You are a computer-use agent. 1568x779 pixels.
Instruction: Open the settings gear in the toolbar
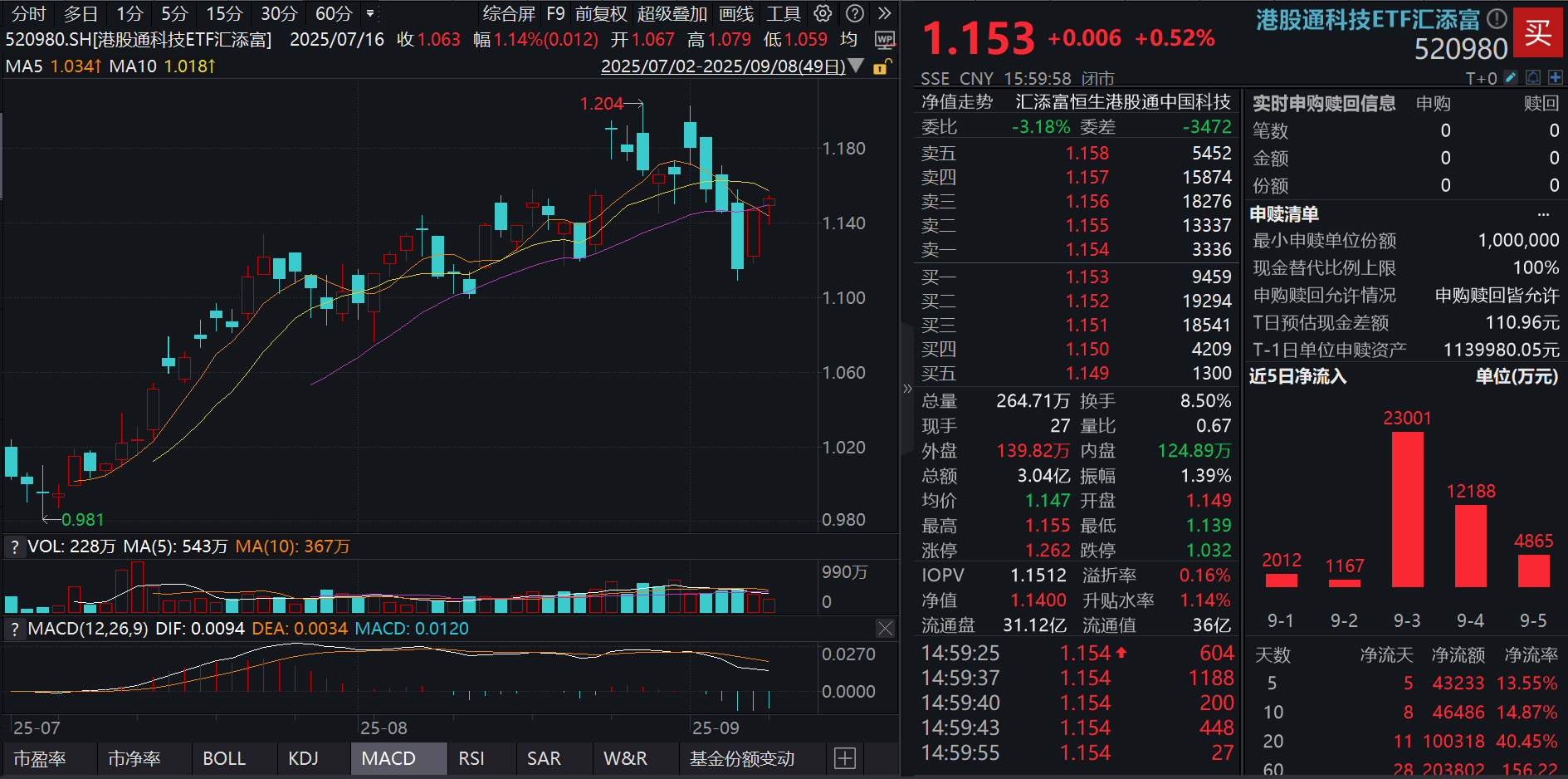point(822,13)
